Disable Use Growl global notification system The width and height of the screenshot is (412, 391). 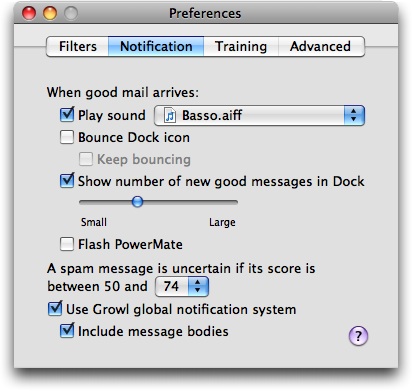click(55, 309)
